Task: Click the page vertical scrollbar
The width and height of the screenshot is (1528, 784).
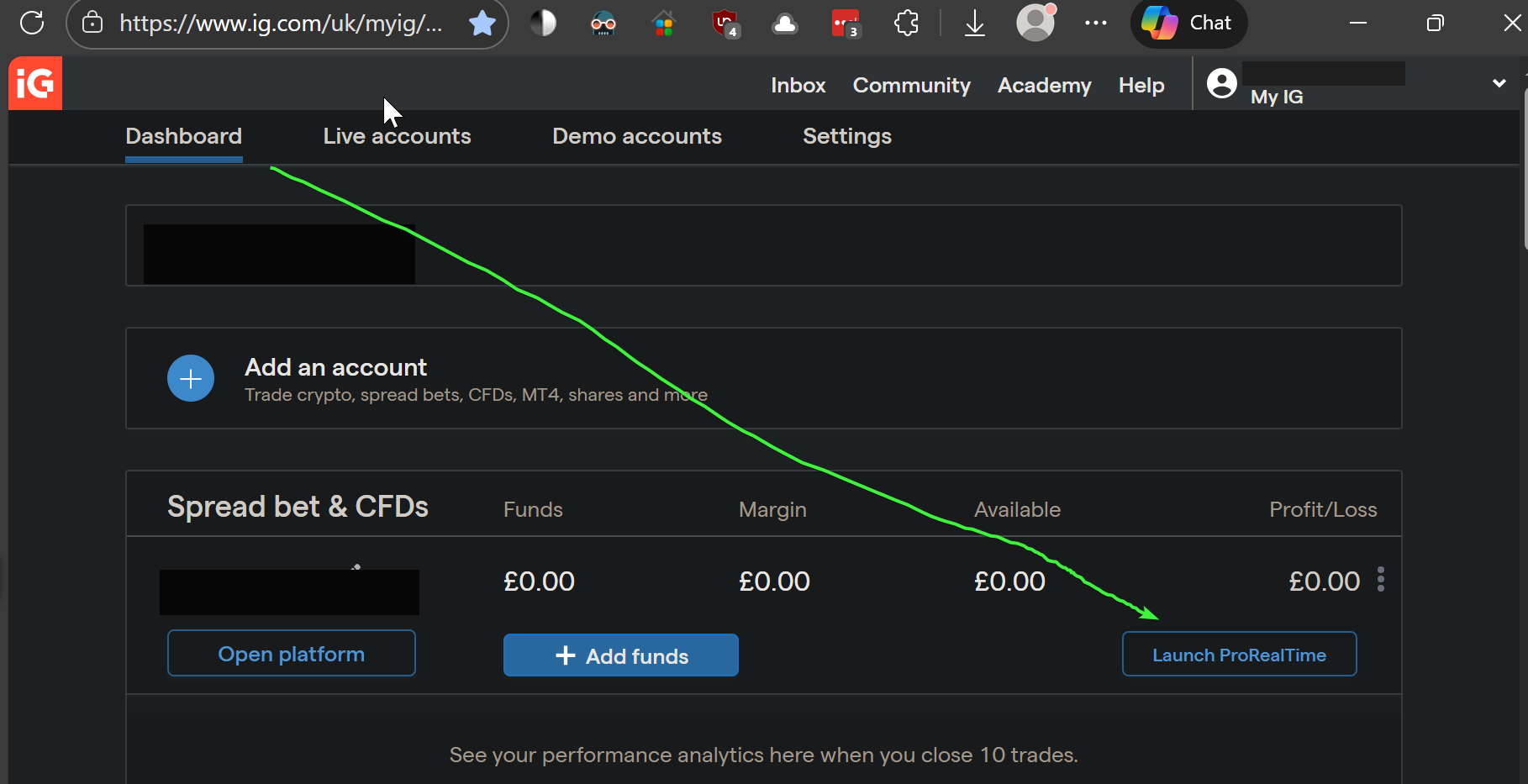Action: (x=1525, y=168)
